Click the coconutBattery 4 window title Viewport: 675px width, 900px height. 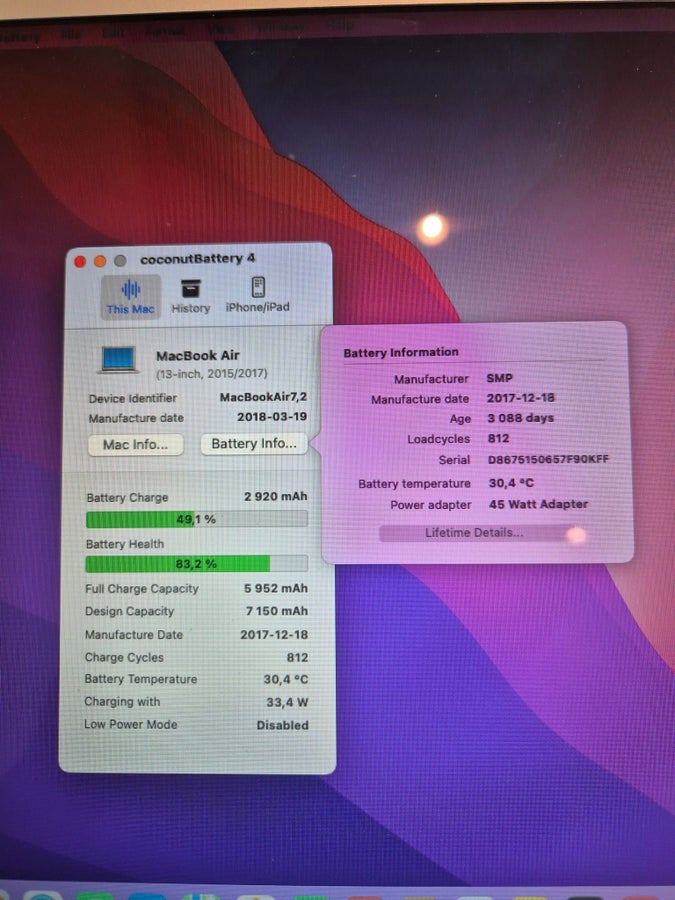[x=197, y=259]
